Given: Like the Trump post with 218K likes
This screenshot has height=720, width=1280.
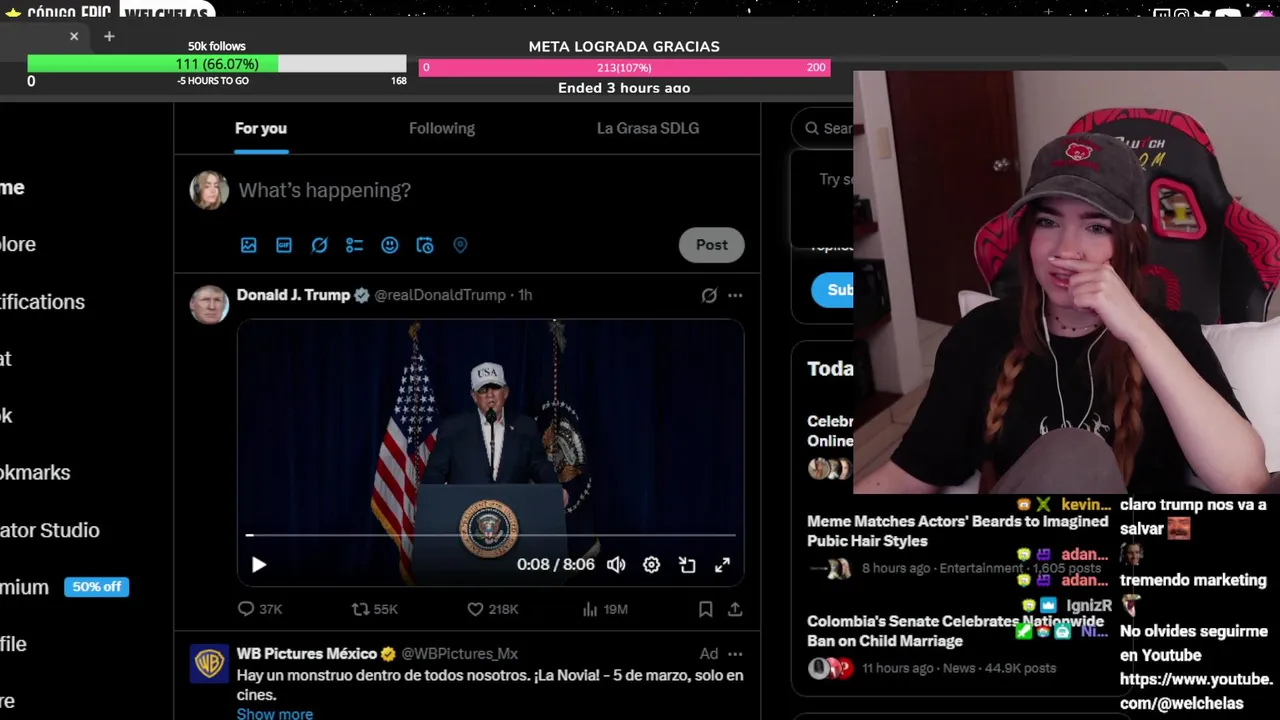Looking at the screenshot, I should pos(493,609).
